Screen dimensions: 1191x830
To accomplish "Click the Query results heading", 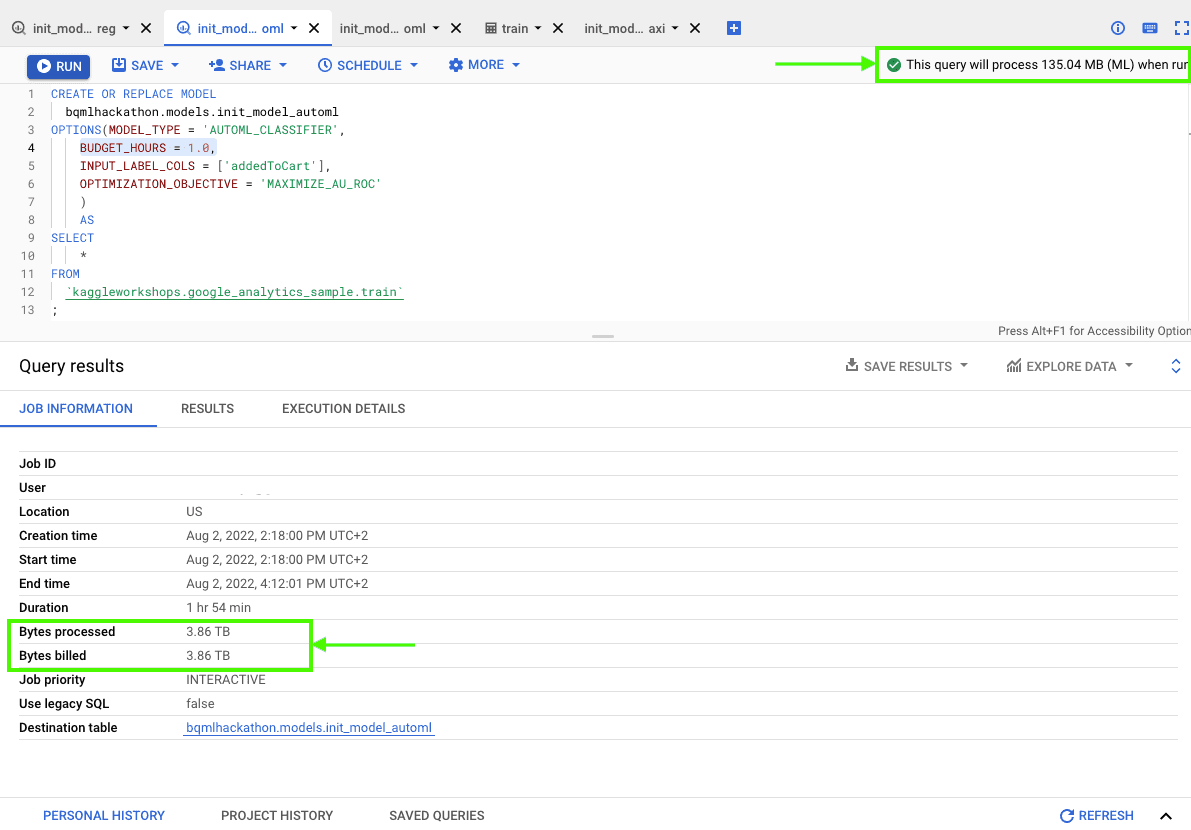I will pos(71,366).
